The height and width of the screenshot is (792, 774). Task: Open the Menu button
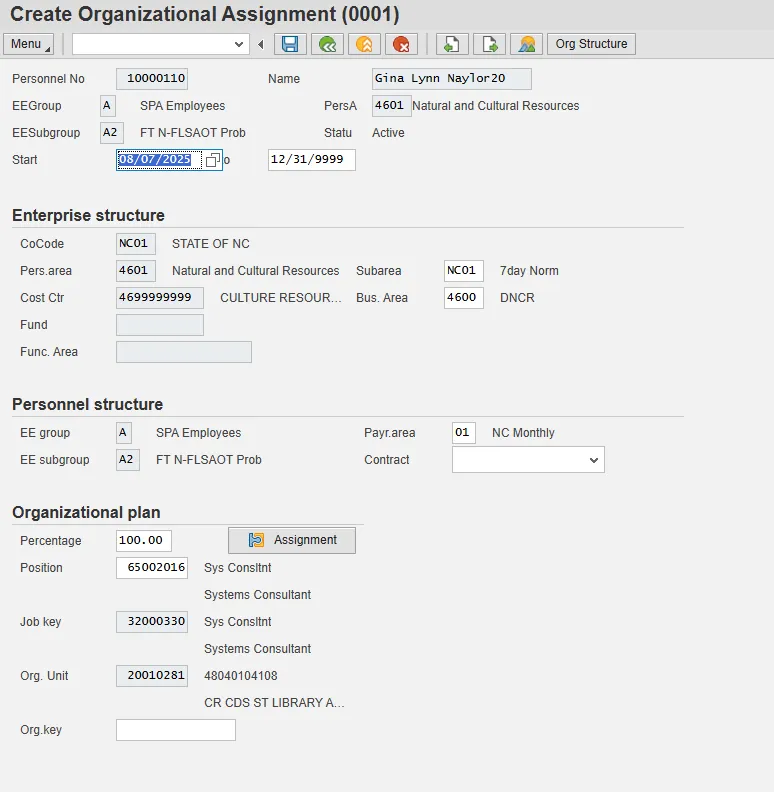(x=28, y=44)
